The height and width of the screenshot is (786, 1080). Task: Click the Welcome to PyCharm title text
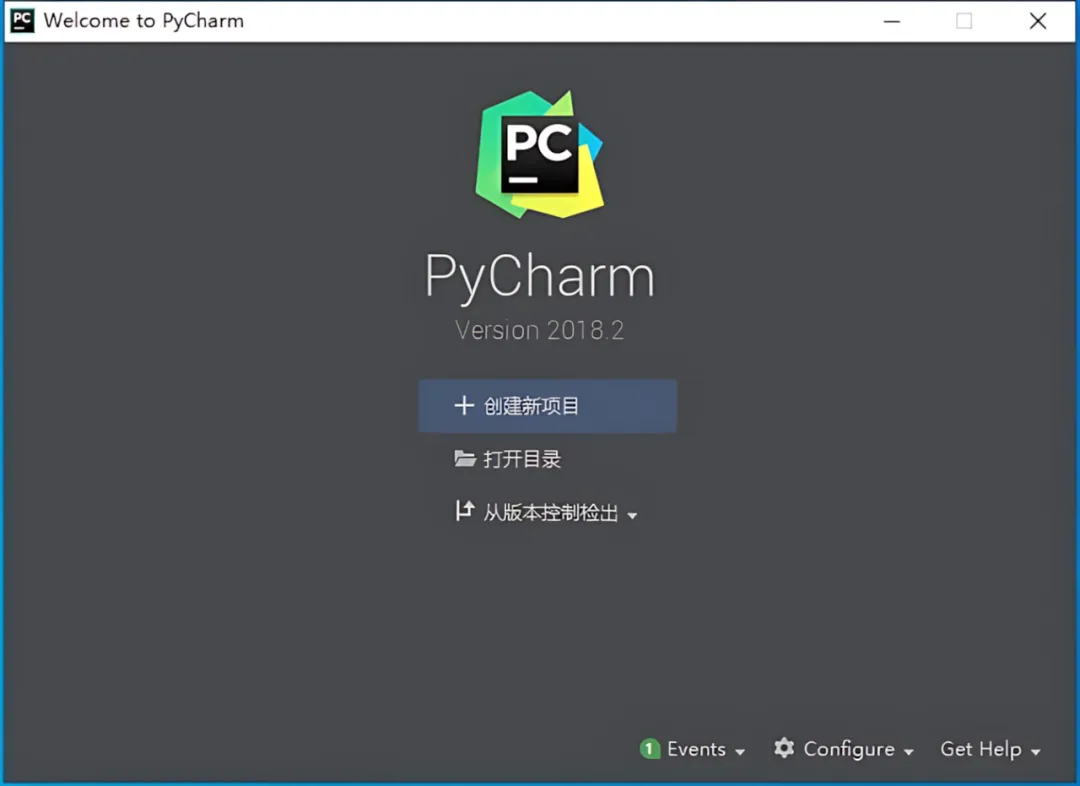pyautogui.click(x=143, y=21)
